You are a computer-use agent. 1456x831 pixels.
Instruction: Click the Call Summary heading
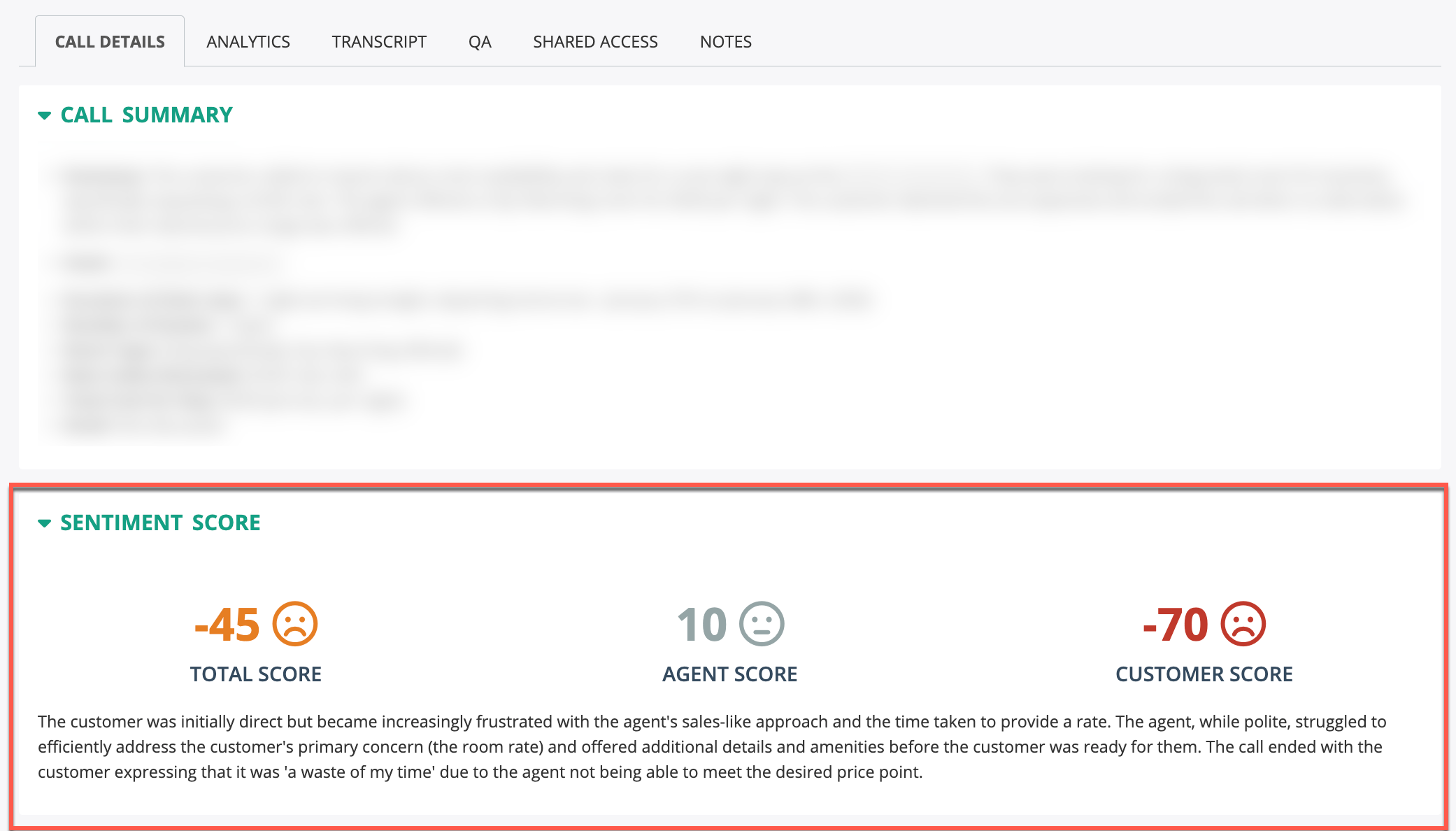pos(146,115)
